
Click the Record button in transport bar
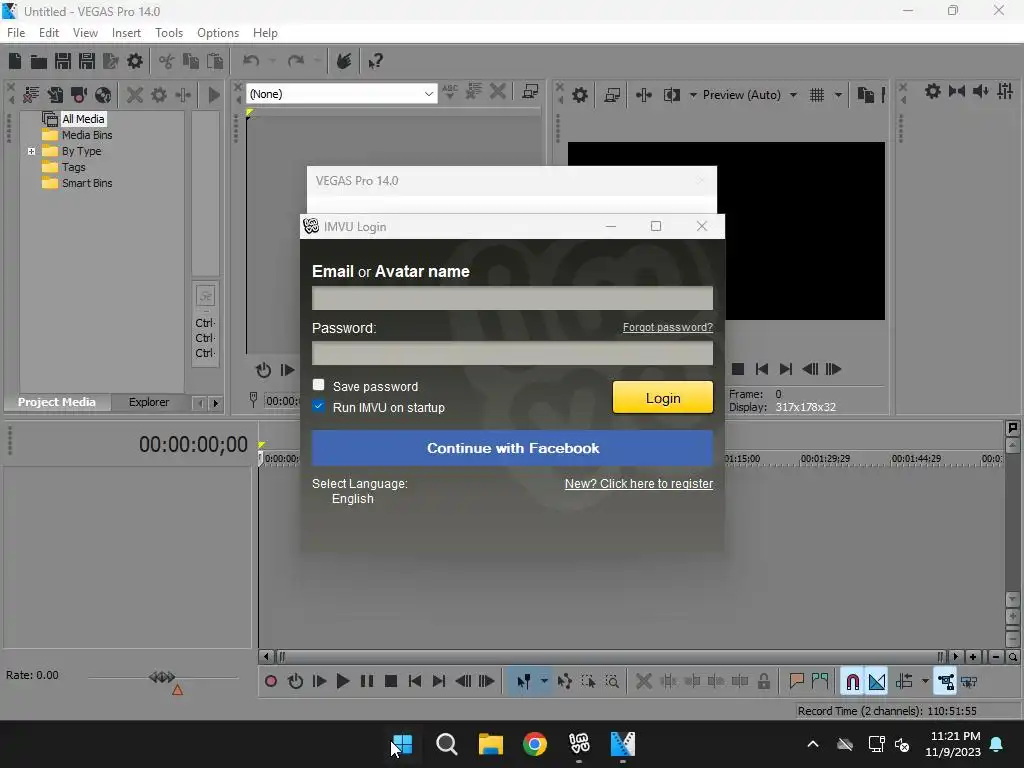tap(271, 681)
